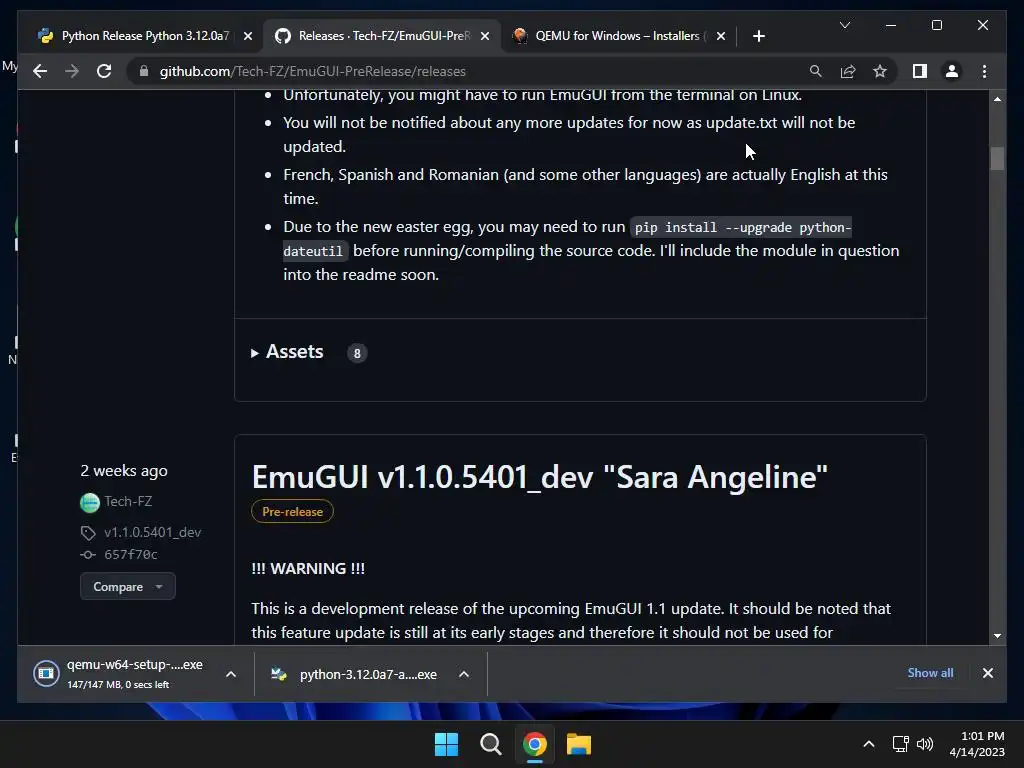This screenshot has height=768, width=1024.
Task: Open the Windows Start menu
Action: 447,744
